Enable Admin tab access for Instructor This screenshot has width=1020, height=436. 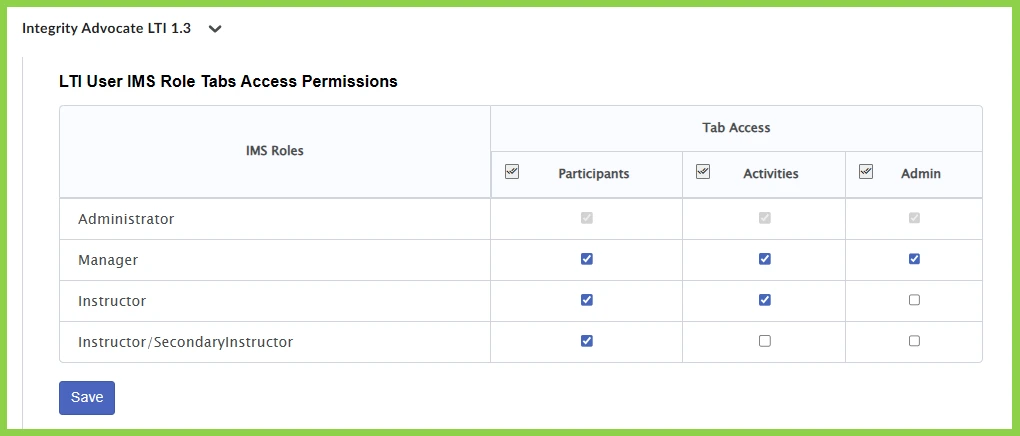[915, 300]
